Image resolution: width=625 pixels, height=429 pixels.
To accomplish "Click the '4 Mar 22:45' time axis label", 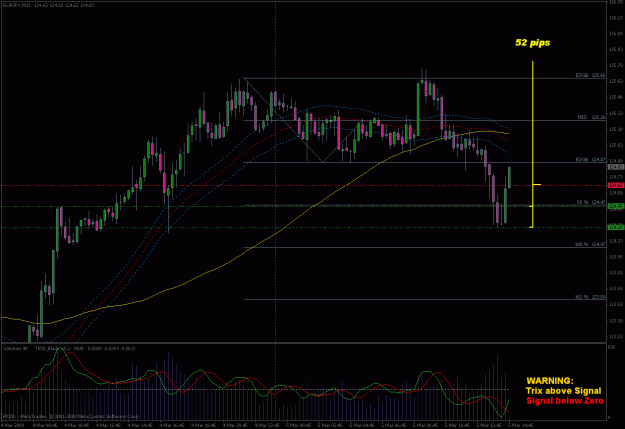I will (266, 425).
